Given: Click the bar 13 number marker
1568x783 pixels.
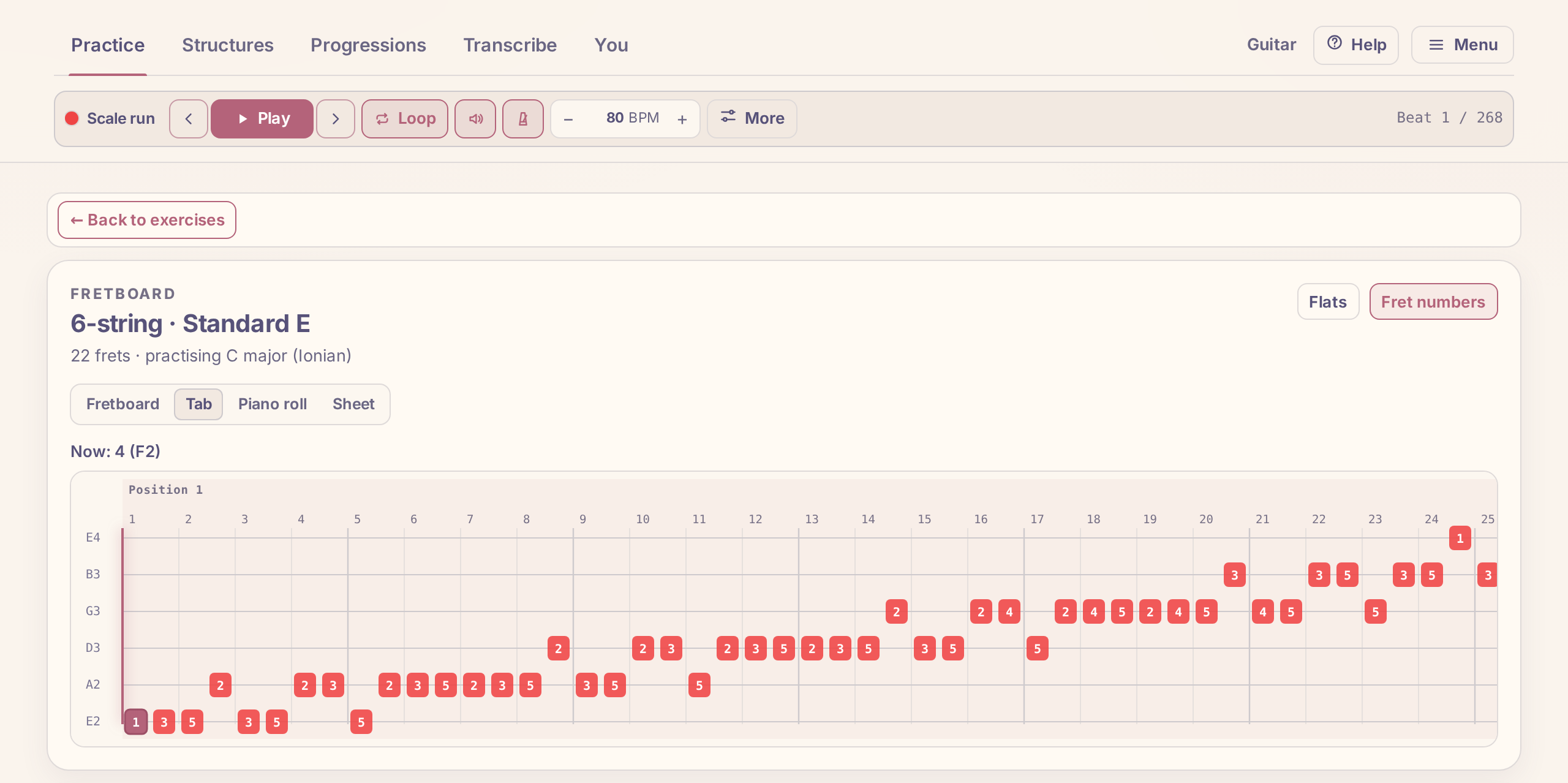Looking at the screenshot, I should pyautogui.click(x=812, y=519).
